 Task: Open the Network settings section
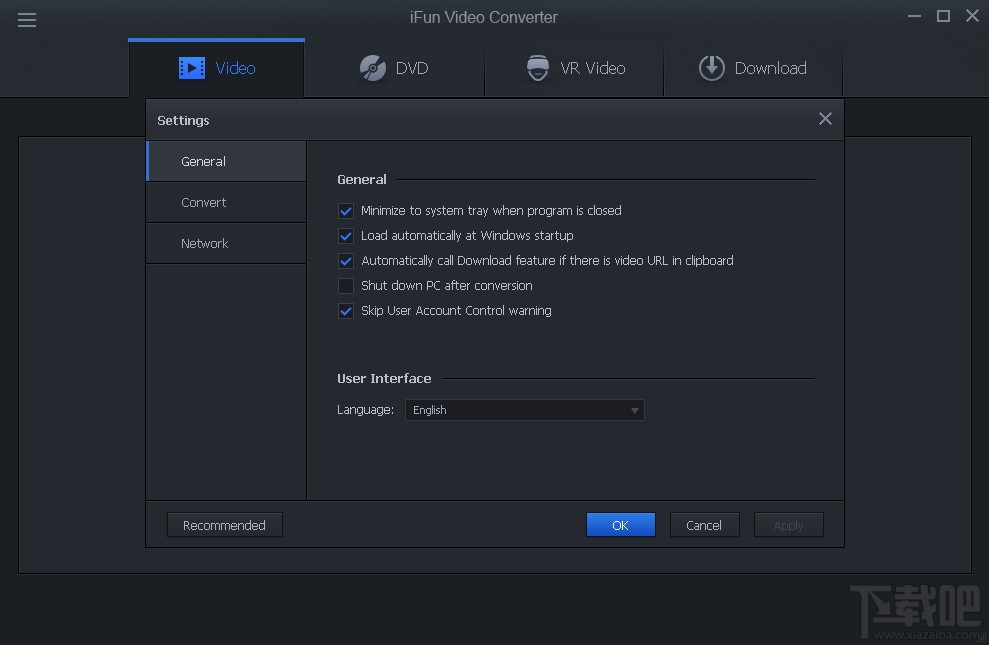point(204,243)
